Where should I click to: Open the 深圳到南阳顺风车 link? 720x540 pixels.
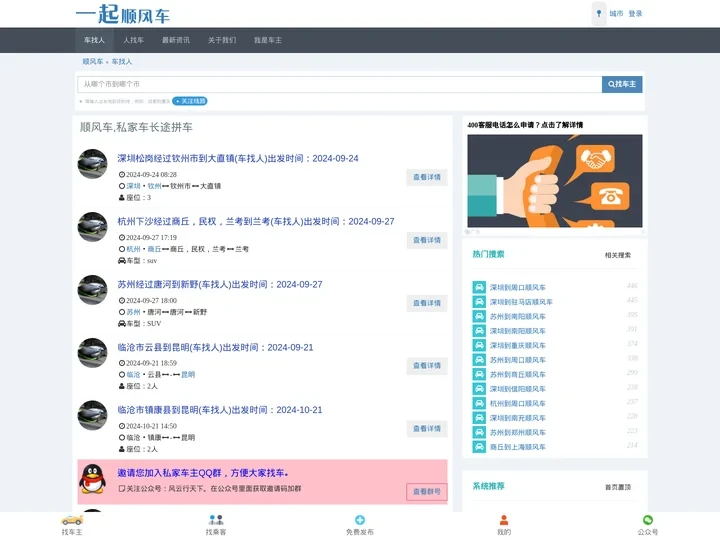[518, 331]
